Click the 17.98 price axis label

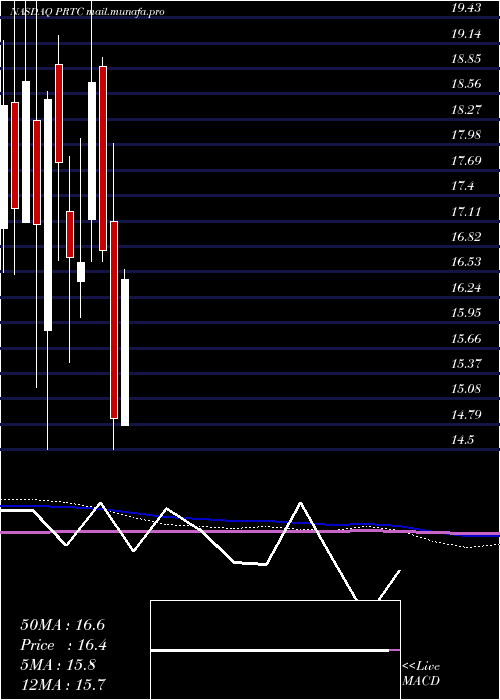tap(467, 134)
